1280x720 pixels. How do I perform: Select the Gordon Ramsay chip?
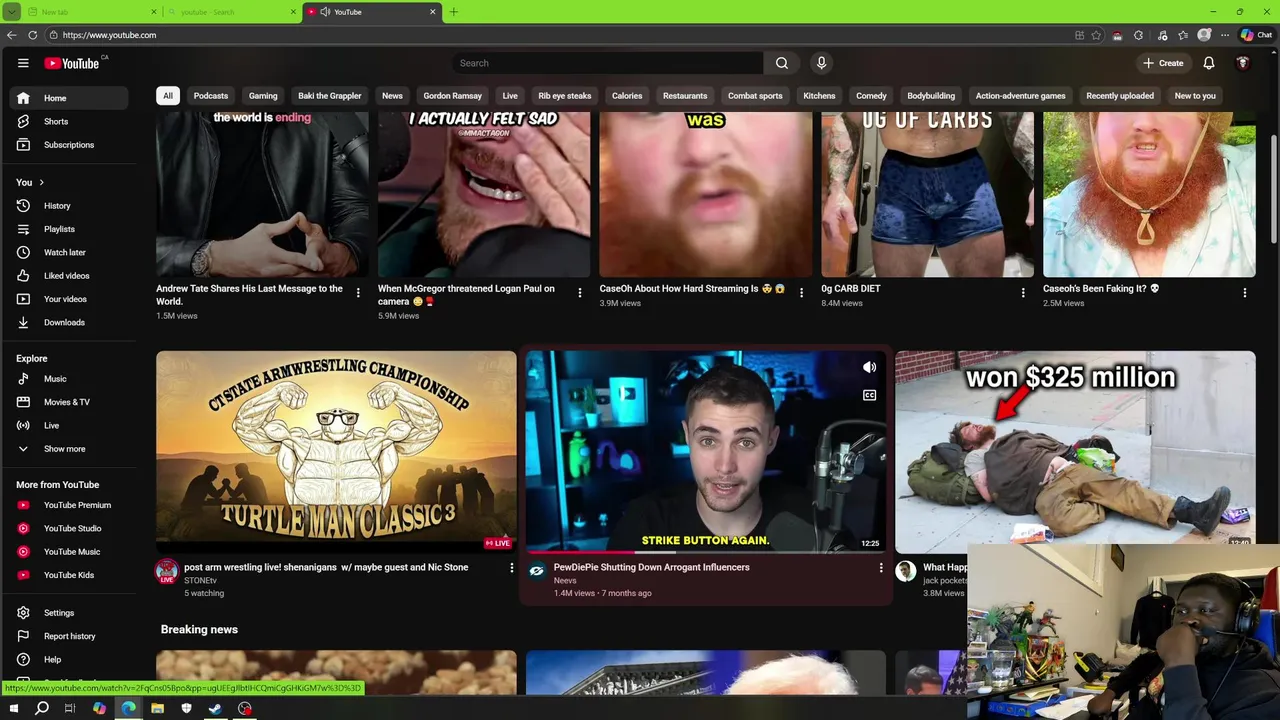click(452, 96)
